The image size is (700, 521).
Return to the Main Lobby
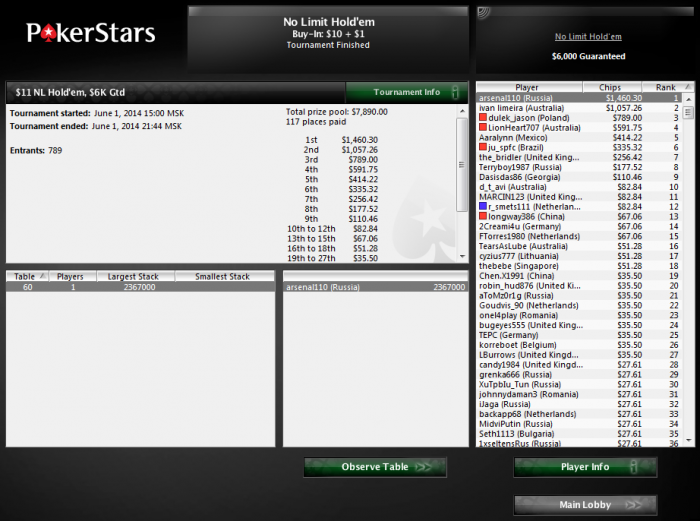585,505
